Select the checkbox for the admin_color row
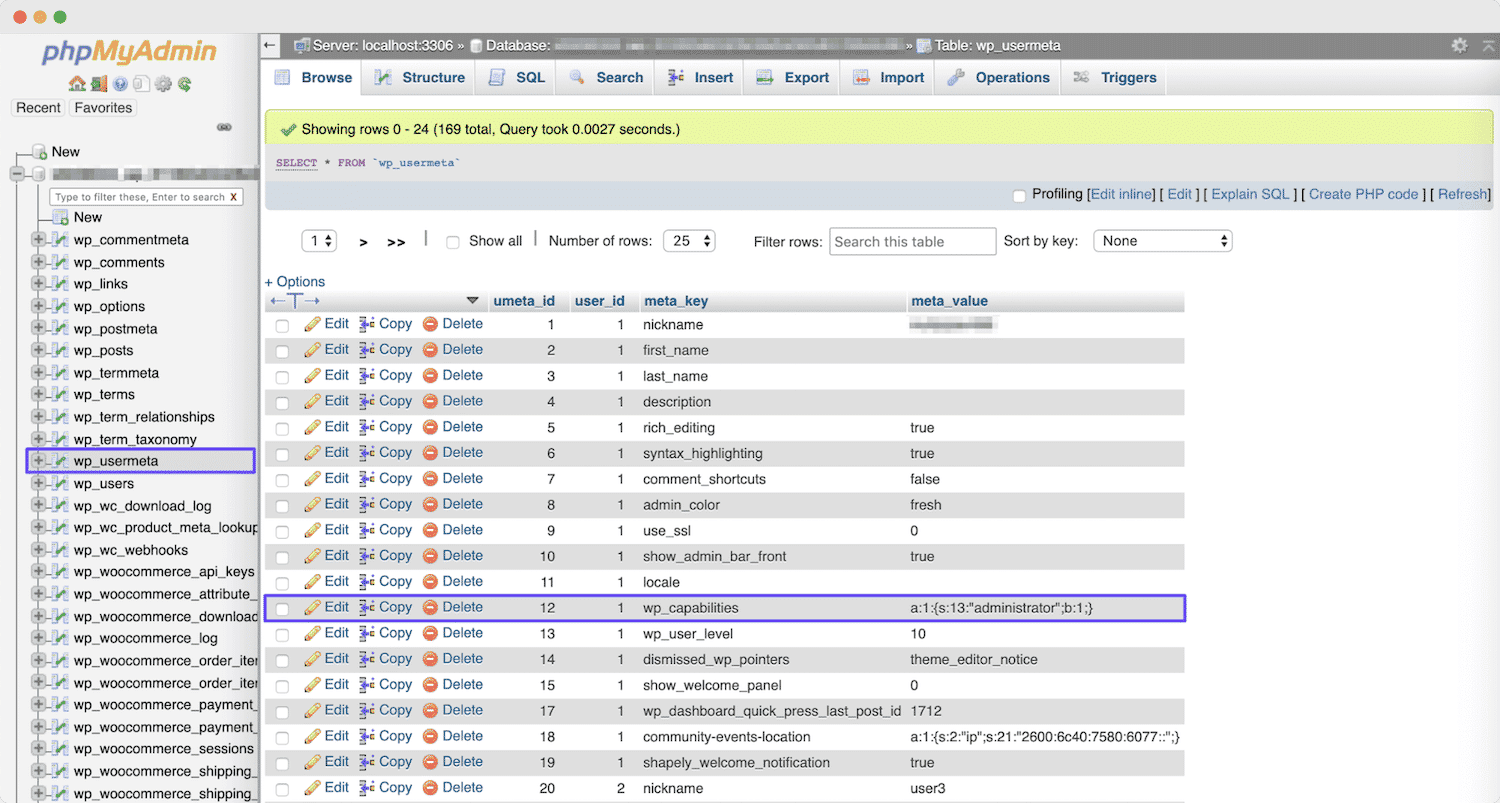 pos(282,506)
